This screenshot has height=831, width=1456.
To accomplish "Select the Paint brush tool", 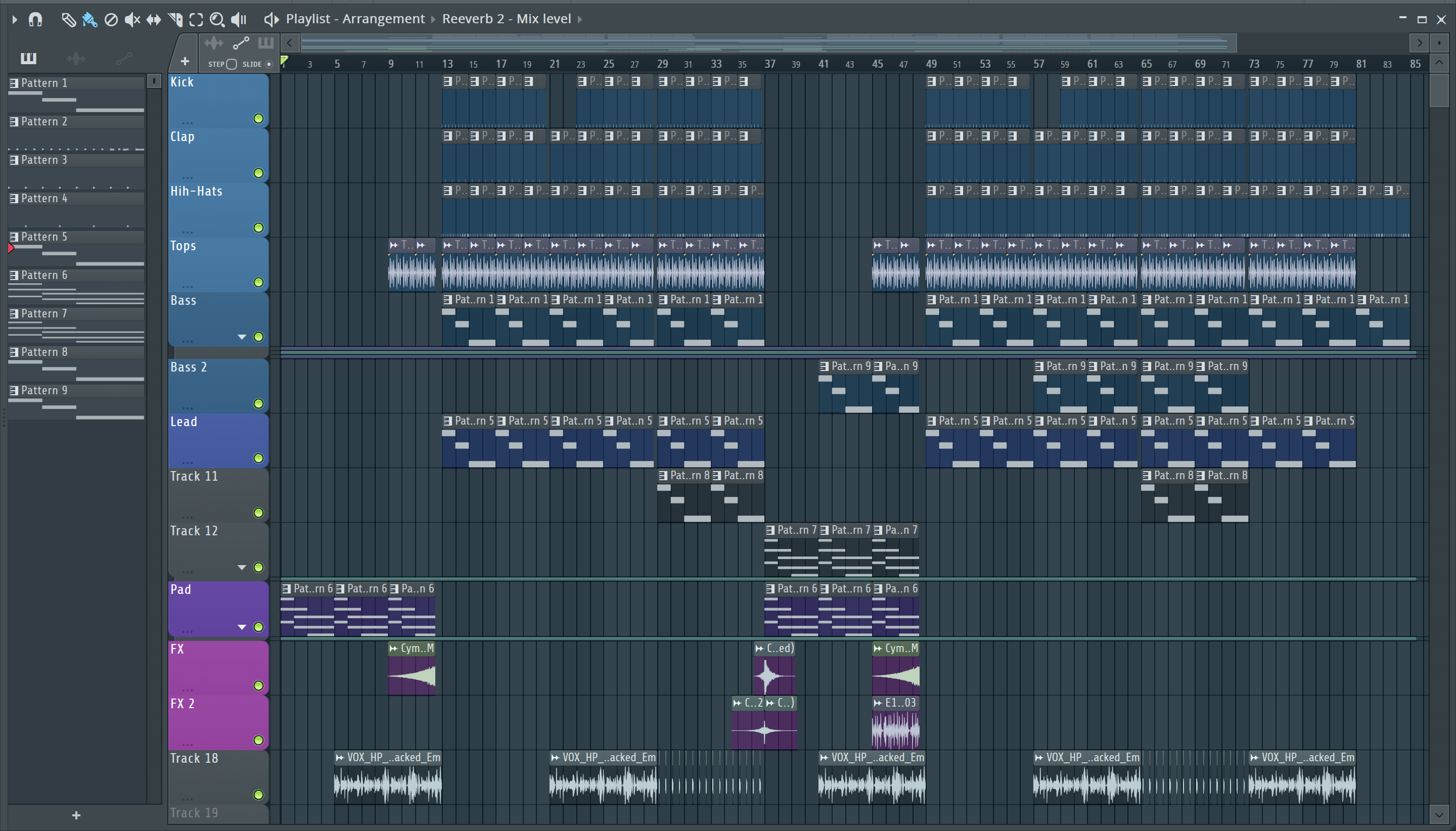I will pos(89,19).
